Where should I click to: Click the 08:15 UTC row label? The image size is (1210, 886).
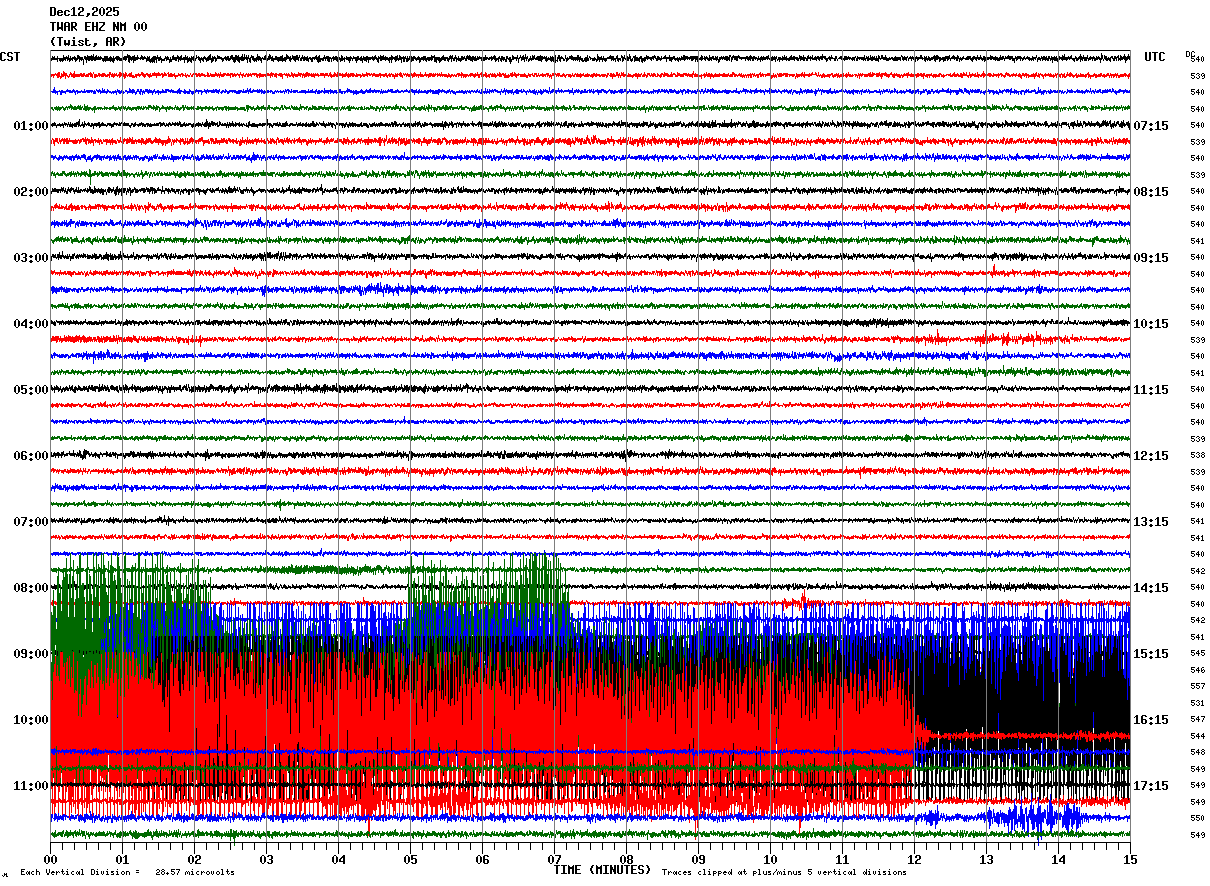pyautogui.click(x=1151, y=192)
